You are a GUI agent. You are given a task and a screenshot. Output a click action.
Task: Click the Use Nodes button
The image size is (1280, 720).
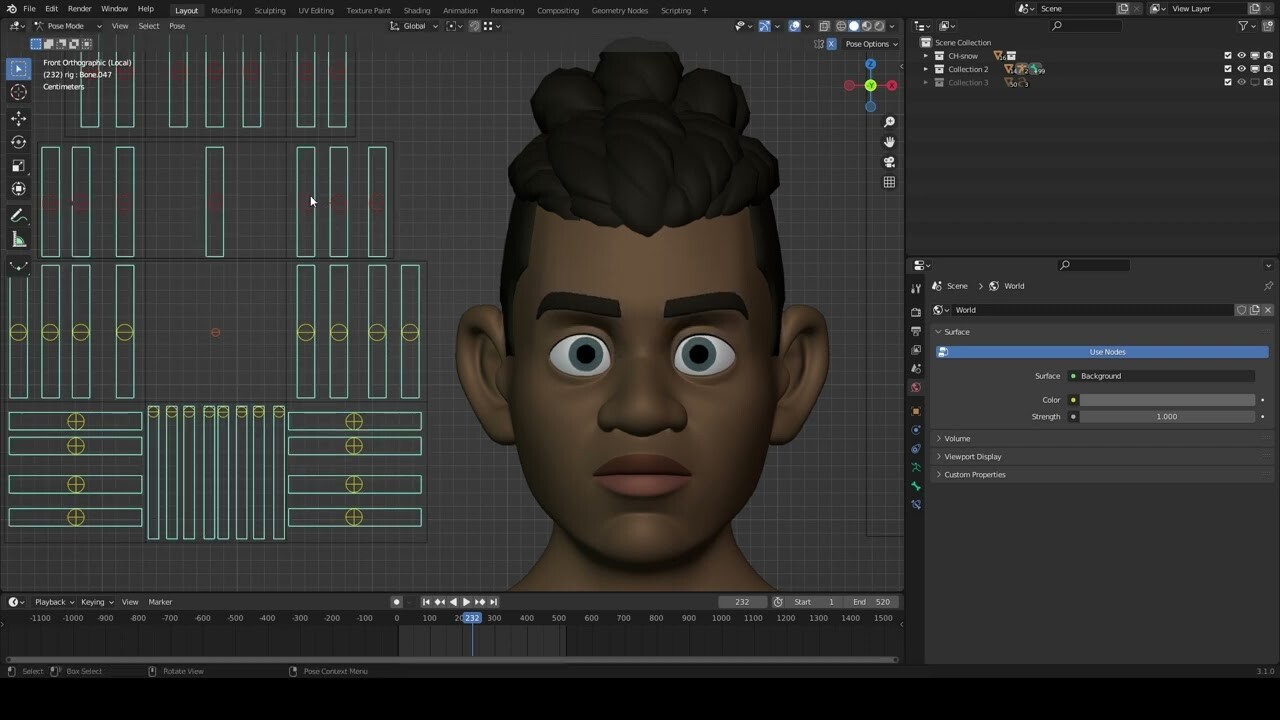click(1106, 352)
